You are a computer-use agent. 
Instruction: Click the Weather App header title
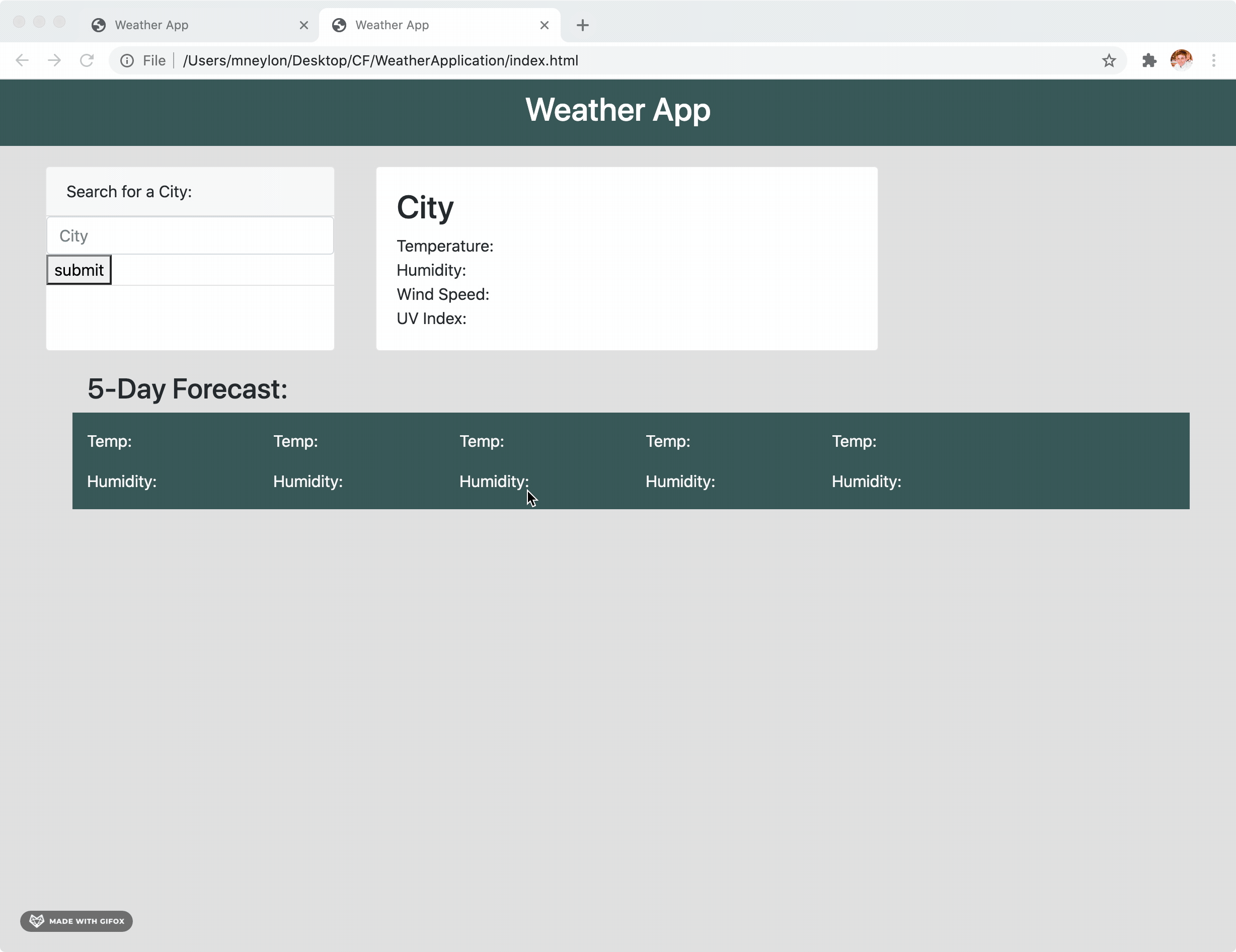click(x=617, y=110)
